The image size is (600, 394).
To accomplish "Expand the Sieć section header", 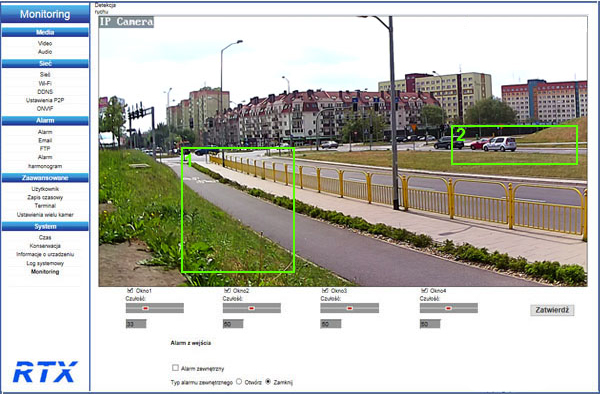I will pos(45,63).
